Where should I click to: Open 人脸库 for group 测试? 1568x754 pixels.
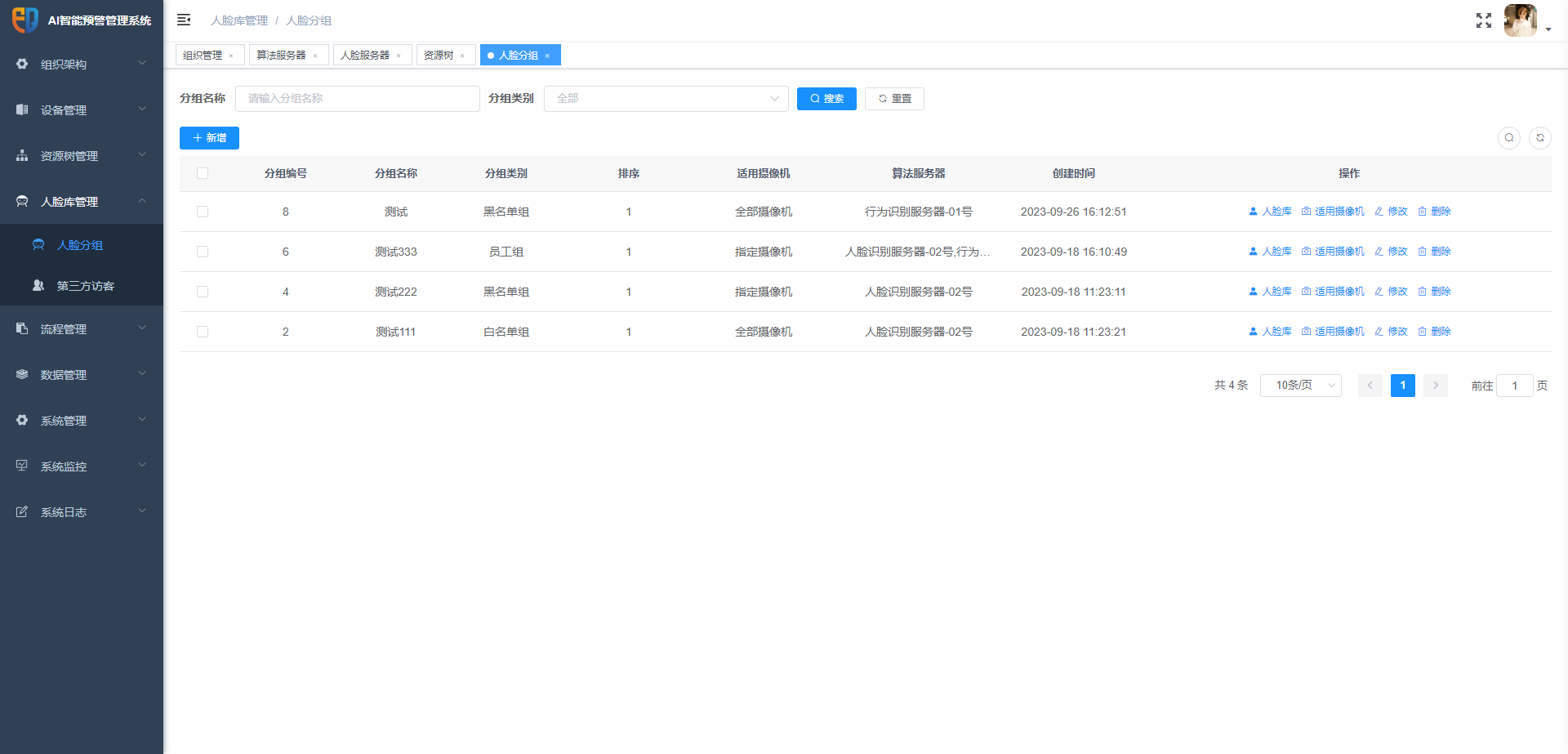click(1270, 212)
